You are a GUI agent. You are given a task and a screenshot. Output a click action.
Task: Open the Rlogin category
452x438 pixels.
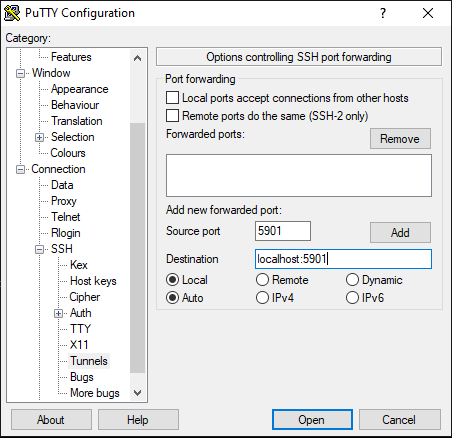[66, 233]
